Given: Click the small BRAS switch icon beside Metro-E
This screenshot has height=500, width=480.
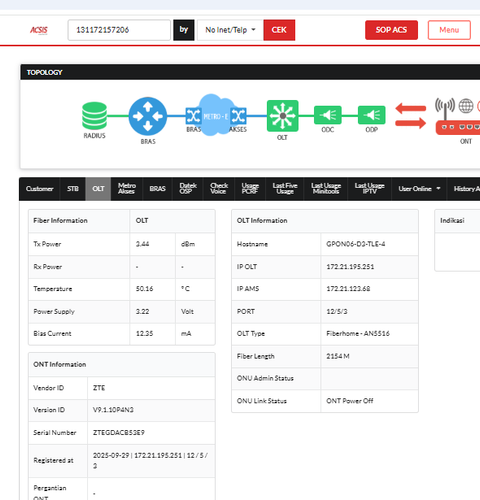Looking at the screenshot, I should point(193,116).
